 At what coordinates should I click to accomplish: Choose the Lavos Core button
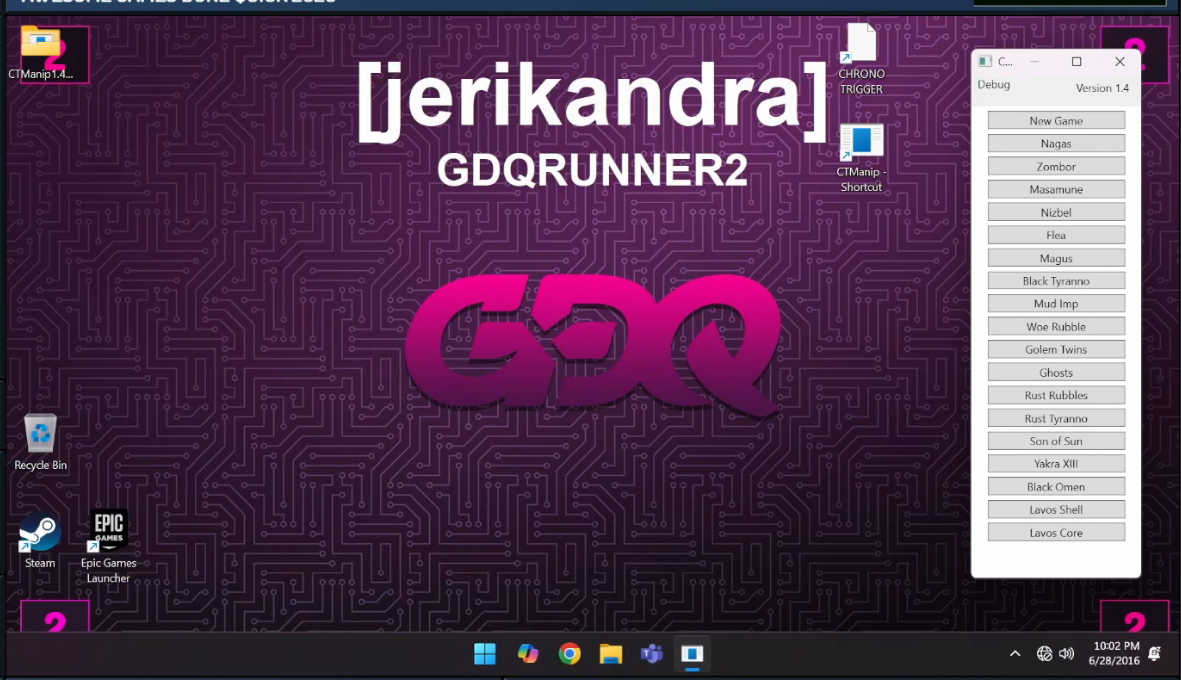click(x=1056, y=533)
